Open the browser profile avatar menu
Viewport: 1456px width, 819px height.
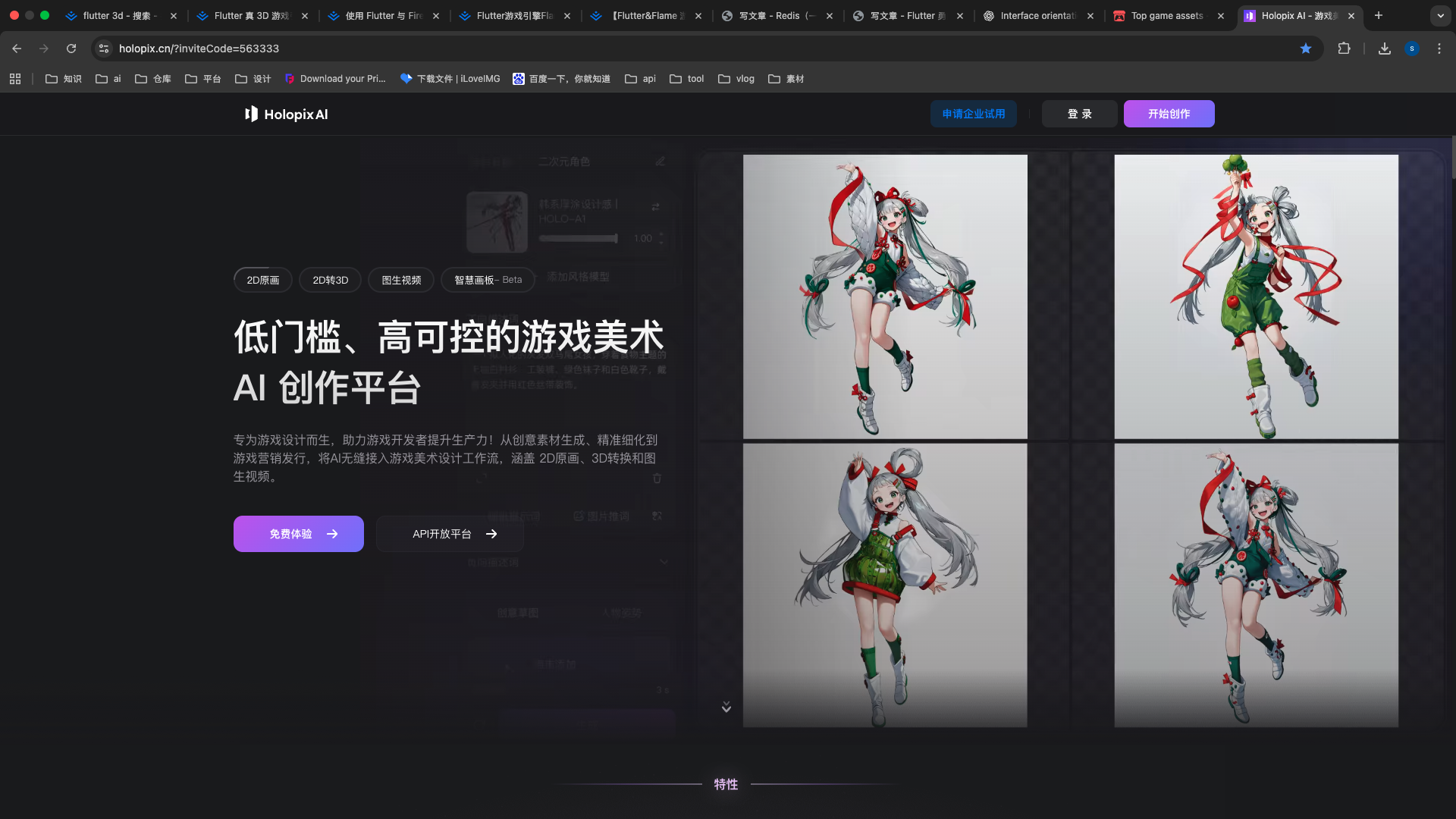click(x=1412, y=48)
